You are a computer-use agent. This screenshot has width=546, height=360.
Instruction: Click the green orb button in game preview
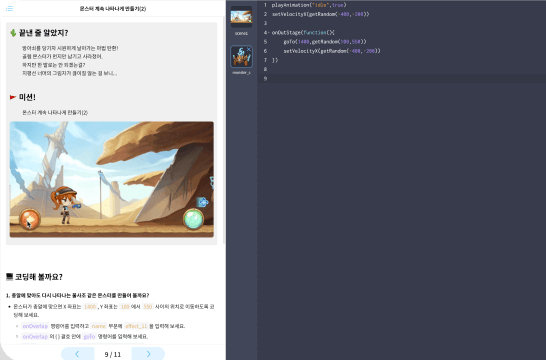(x=193, y=219)
